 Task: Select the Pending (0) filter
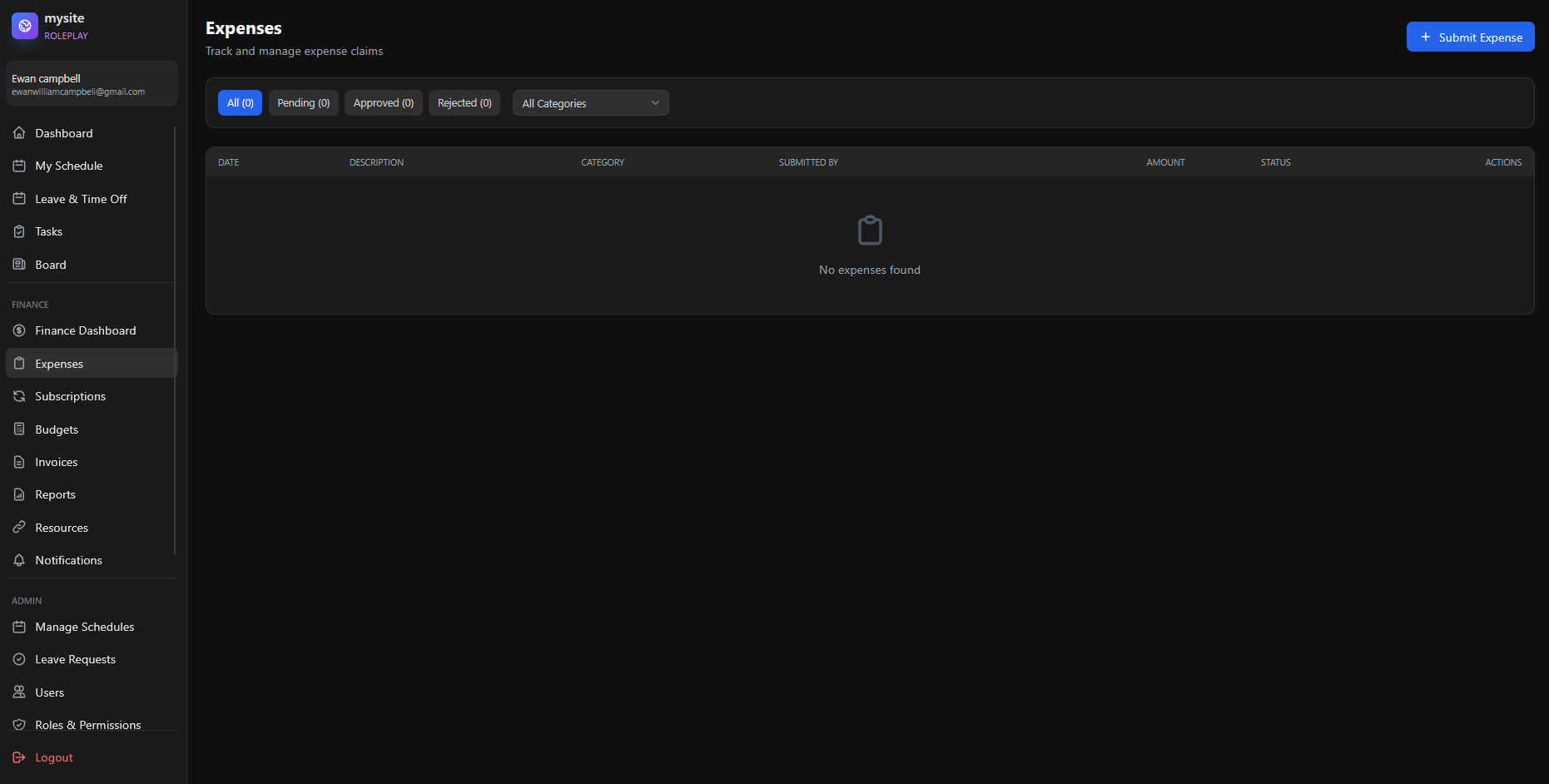[303, 103]
